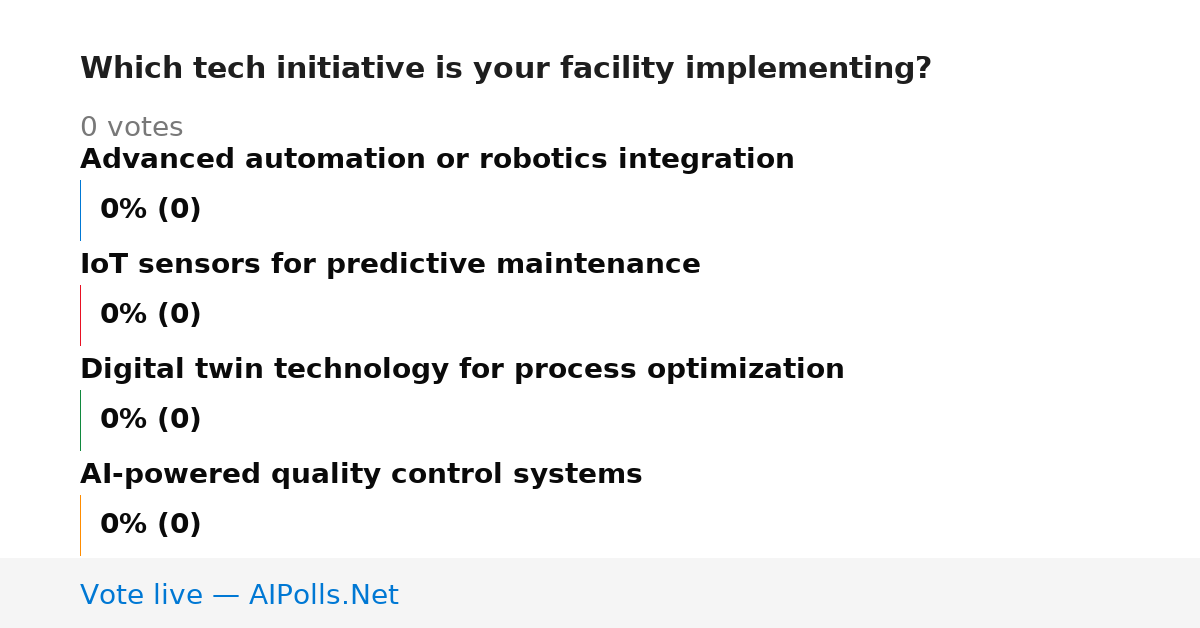Click the 0% (0) result under Advanced automation
Image resolution: width=1200 pixels, height=628 pixels.
[x=150, y=210]
